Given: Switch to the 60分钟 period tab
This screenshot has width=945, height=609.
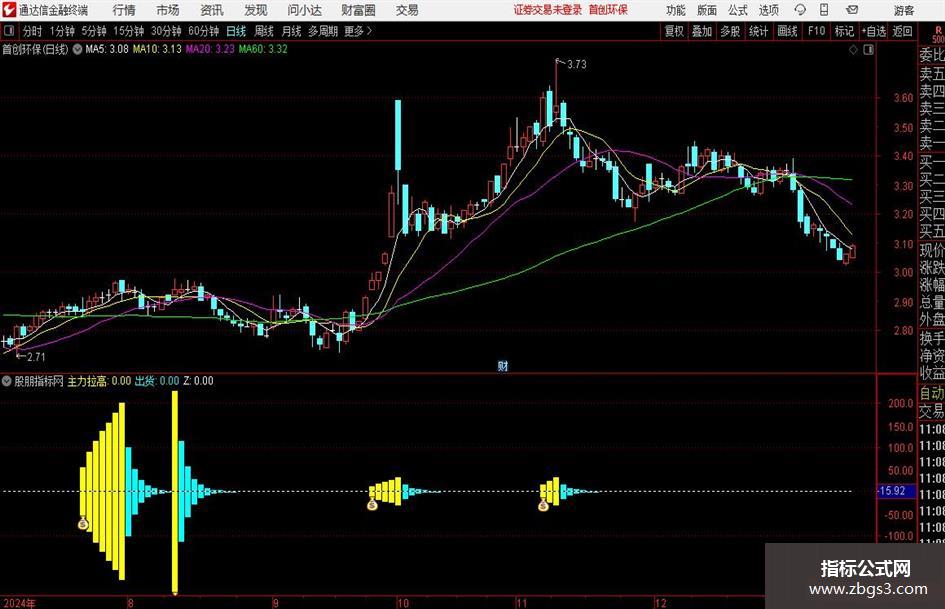Looking at the screenshot, I should click(x=203, y=31).
